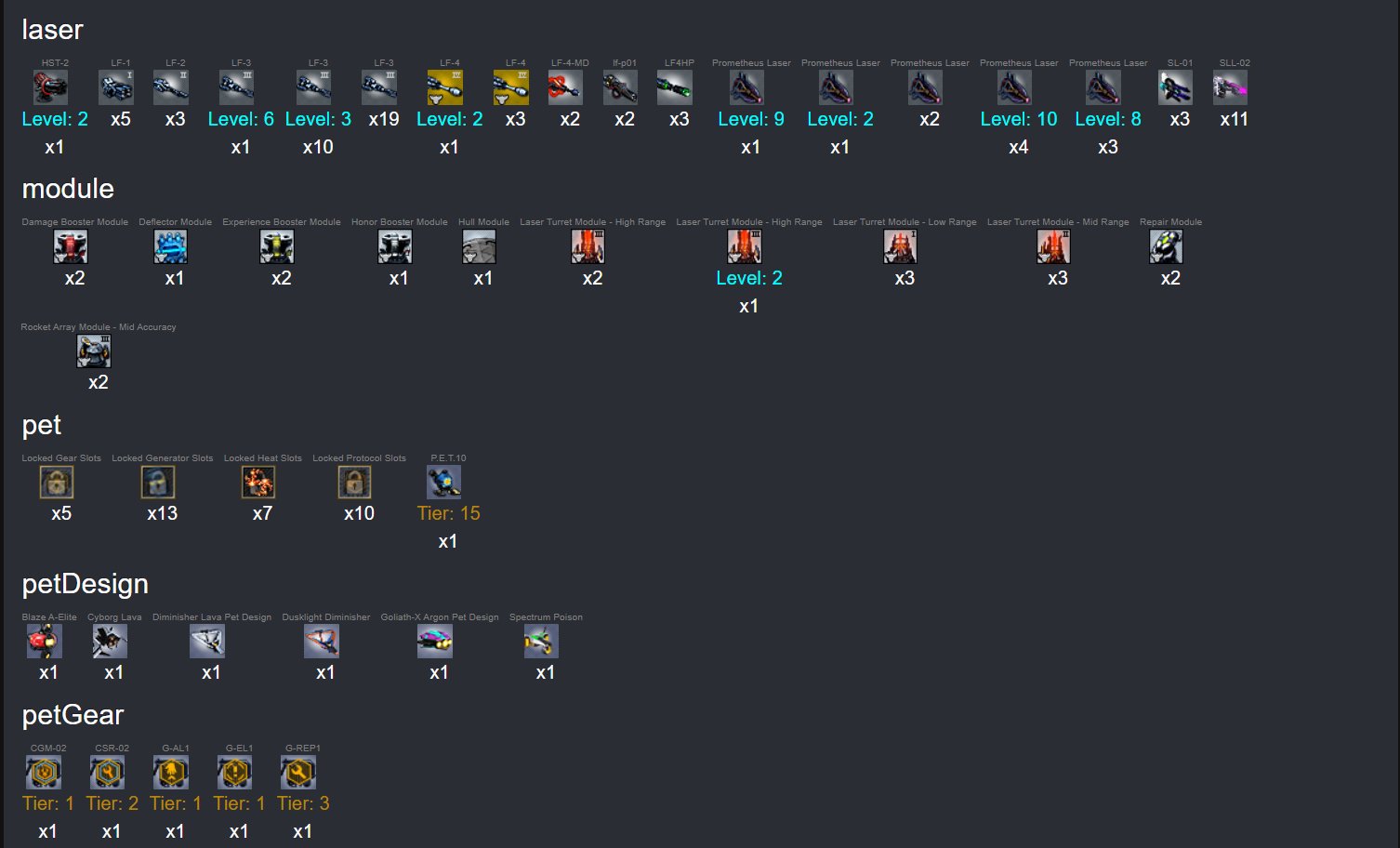Click the SLL-02 laser icon

[x=1231, y=87]
